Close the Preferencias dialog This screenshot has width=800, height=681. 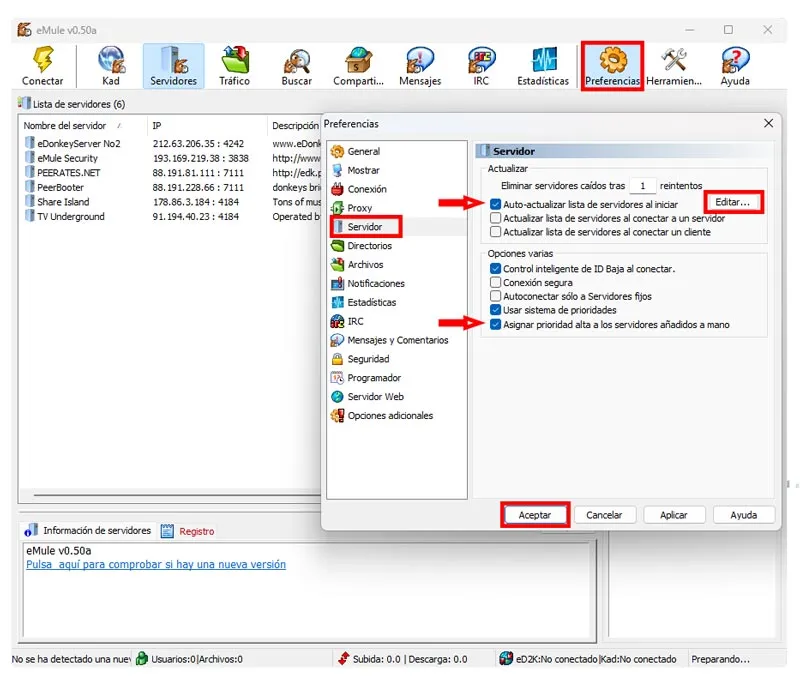click(x=768, y=123)
